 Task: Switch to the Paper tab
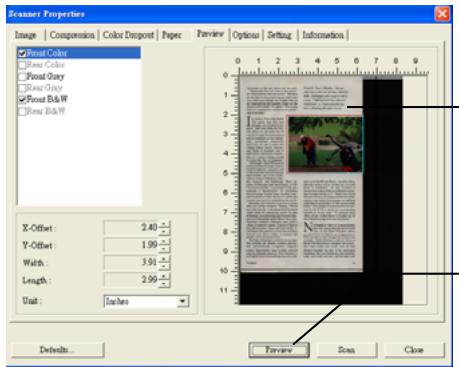[172, 35]
